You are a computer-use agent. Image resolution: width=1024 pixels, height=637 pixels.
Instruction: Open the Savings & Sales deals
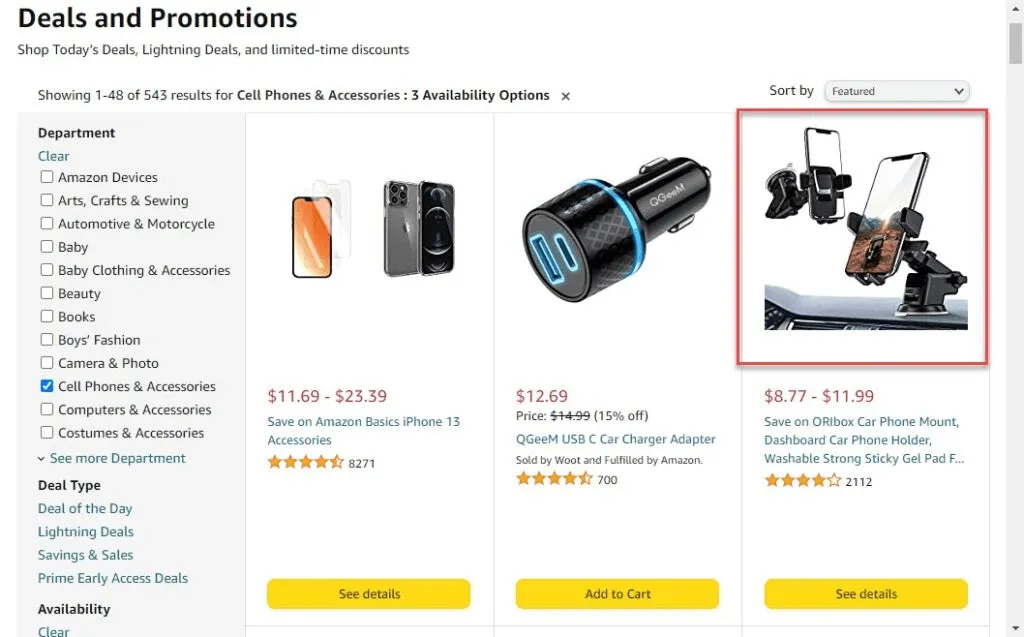(x=85, y=554)
